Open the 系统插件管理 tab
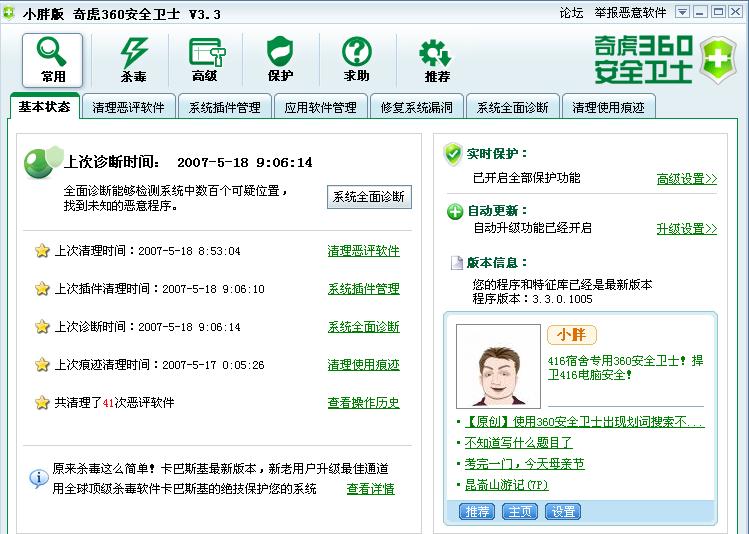The image size is (749, 534). [225, 108]
